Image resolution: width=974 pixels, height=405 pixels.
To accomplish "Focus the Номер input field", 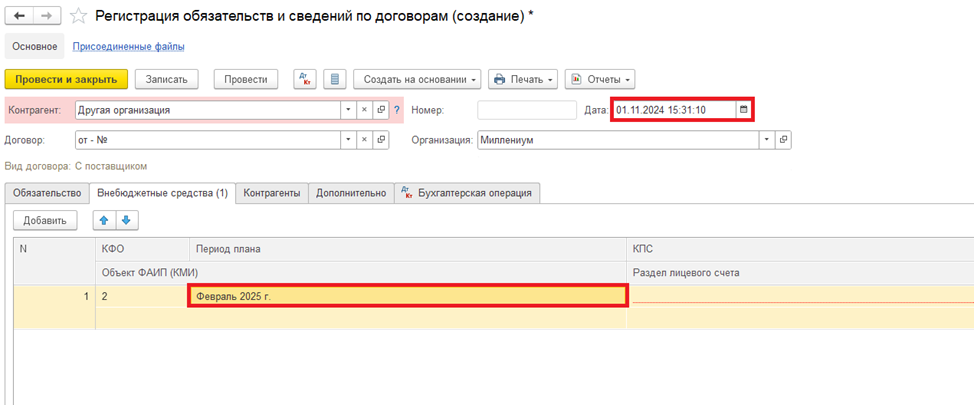I will click(527, 110).
